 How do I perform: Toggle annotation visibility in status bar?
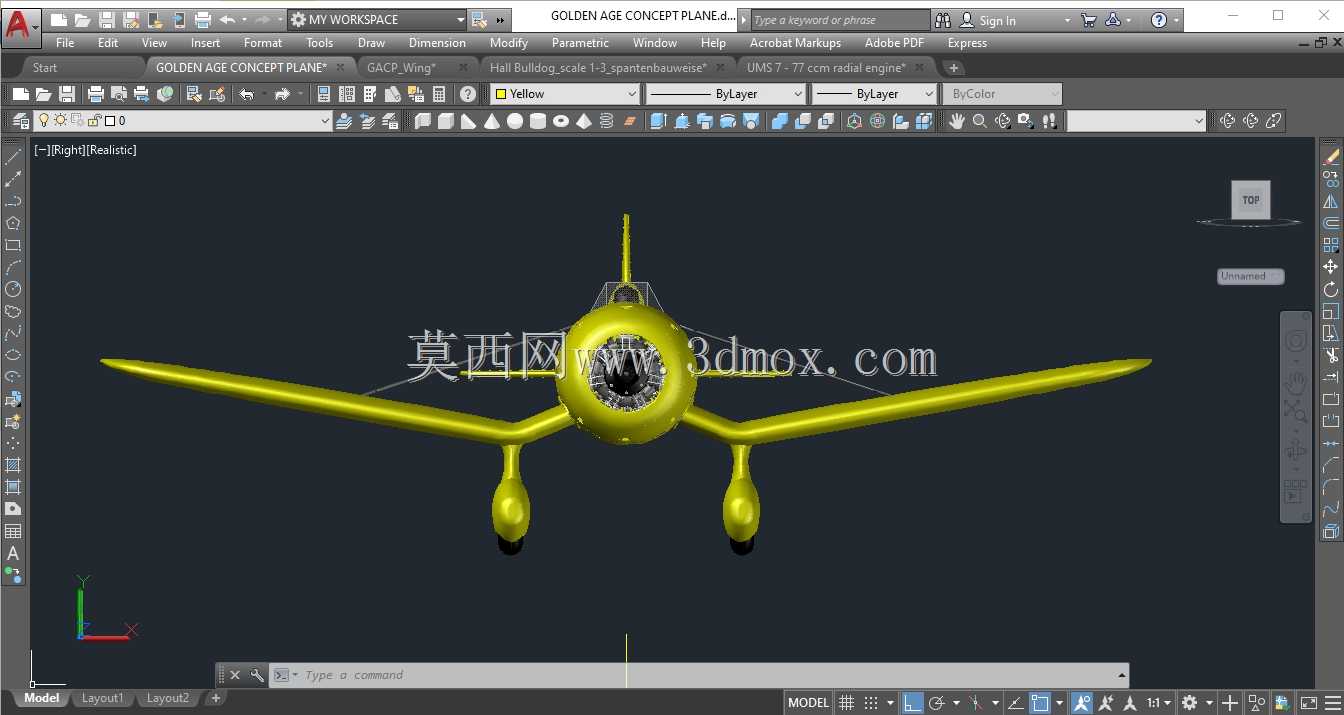[x=1082, y=703]
